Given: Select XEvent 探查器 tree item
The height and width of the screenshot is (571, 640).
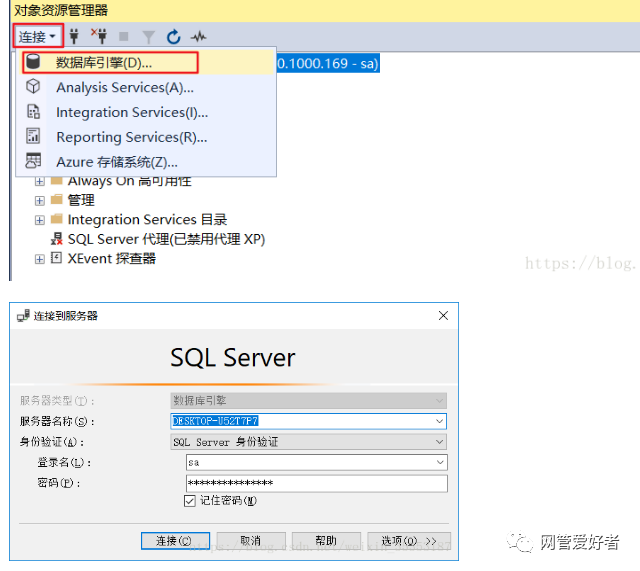Looking at the screenshot, I should 111,259.
